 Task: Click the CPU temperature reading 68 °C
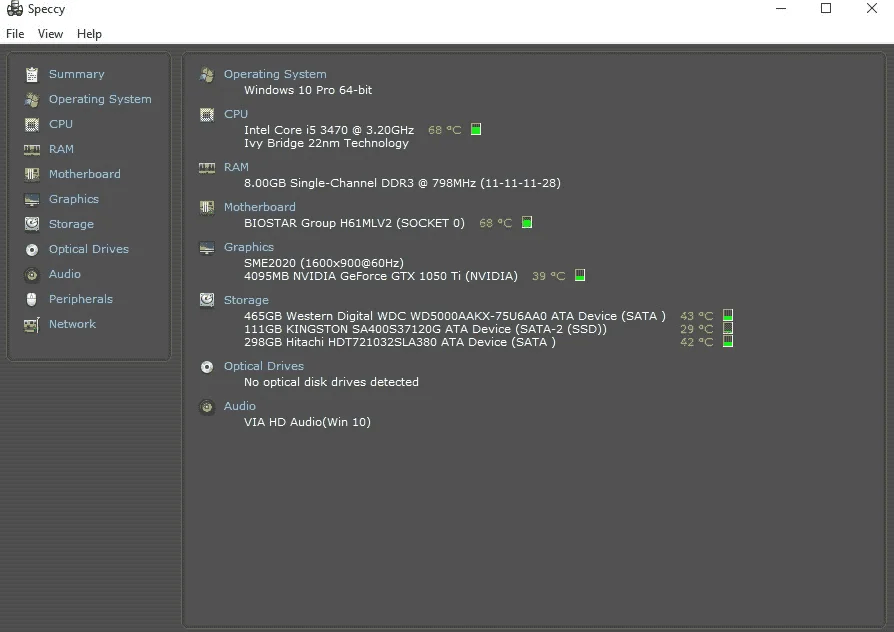coord(445,130)
